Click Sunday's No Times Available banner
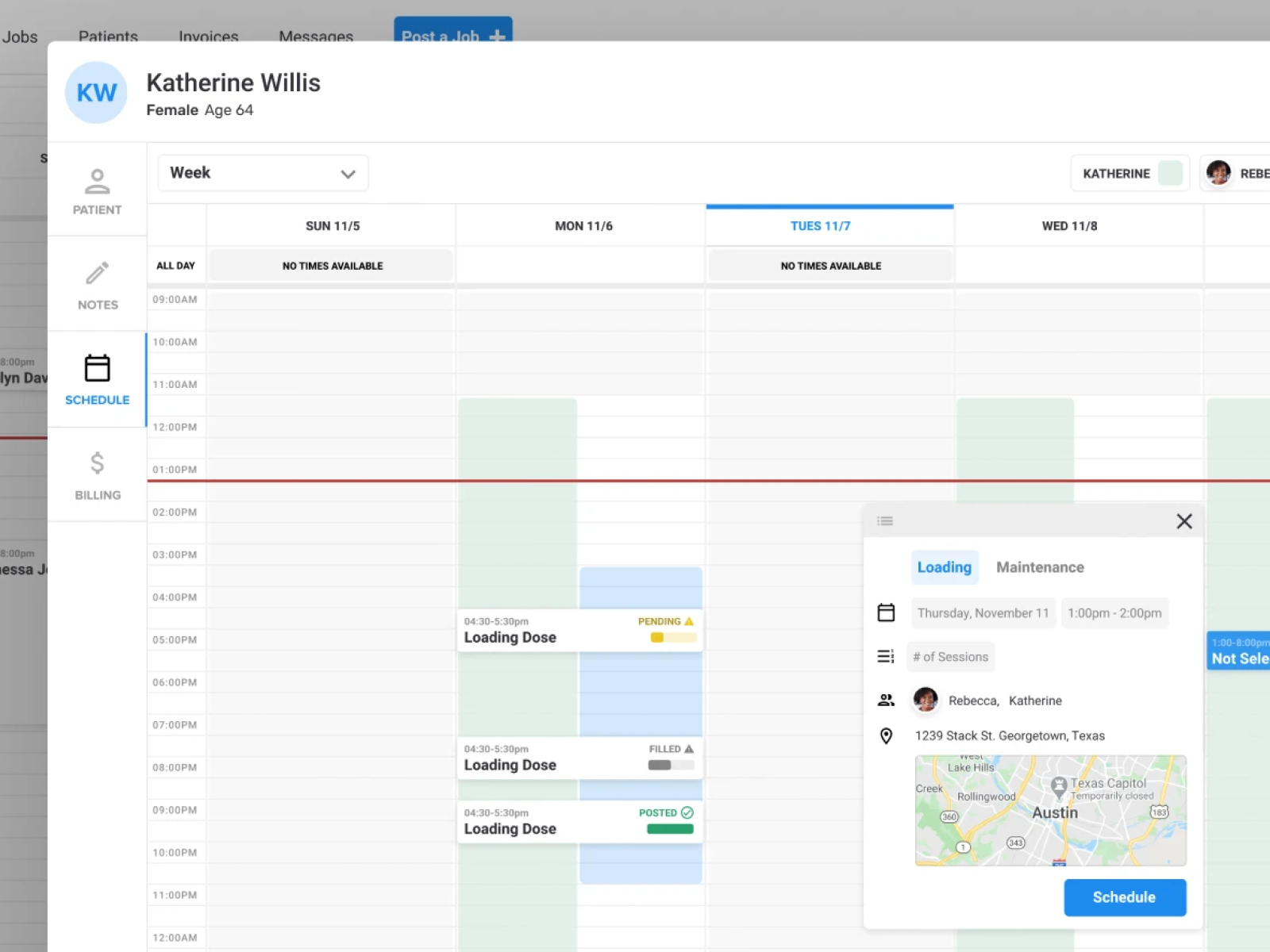This screenshot has width=1270, height=952. [332, 266]
